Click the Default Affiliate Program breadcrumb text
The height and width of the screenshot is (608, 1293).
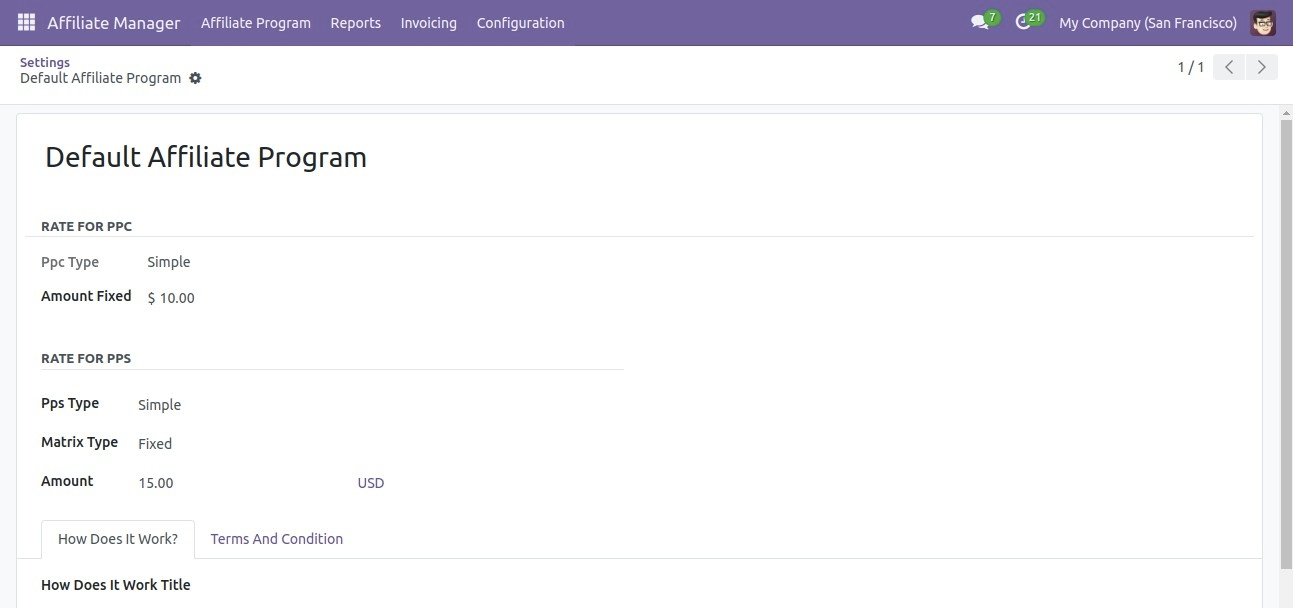101,78
